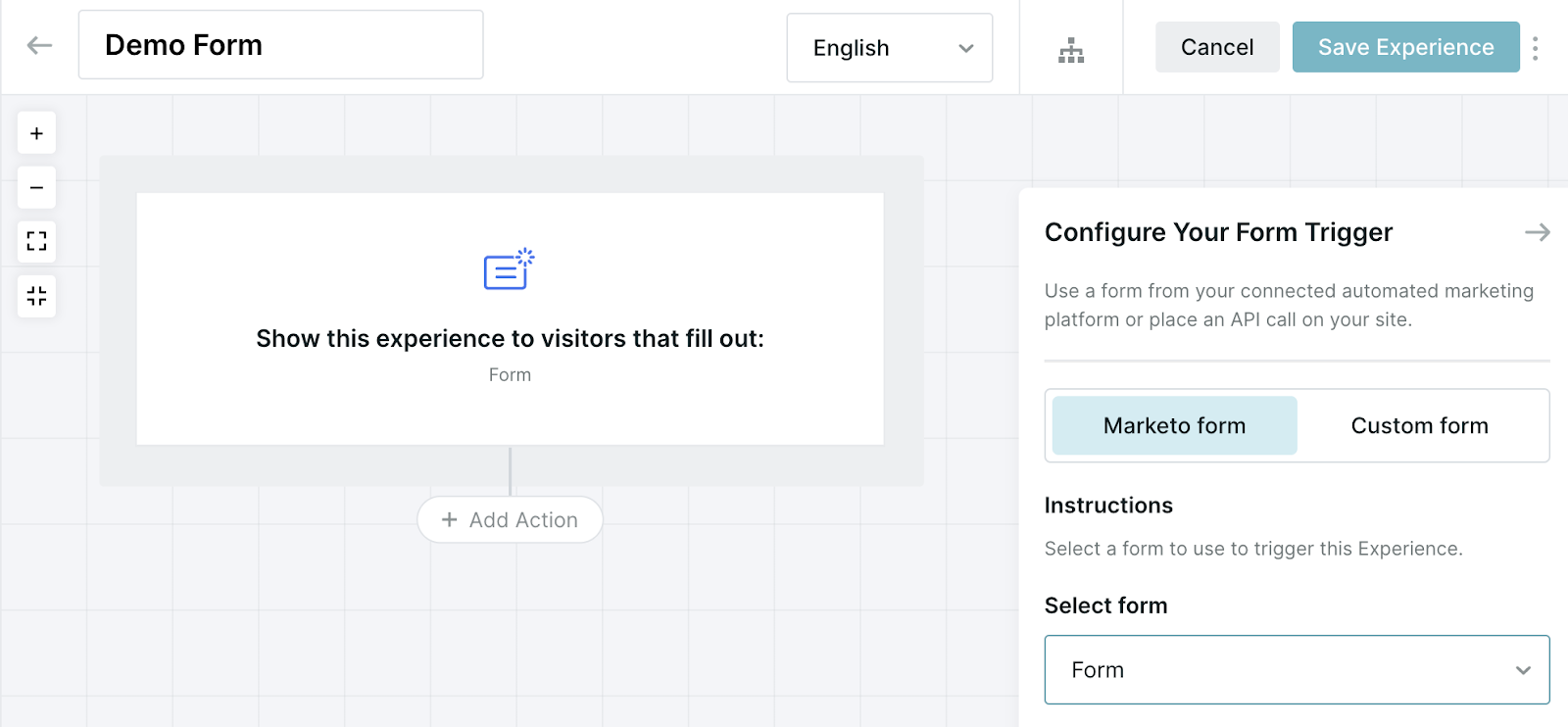Switch to the Custom form tab
The image size is (1568, 727).
click(1419, 425)
